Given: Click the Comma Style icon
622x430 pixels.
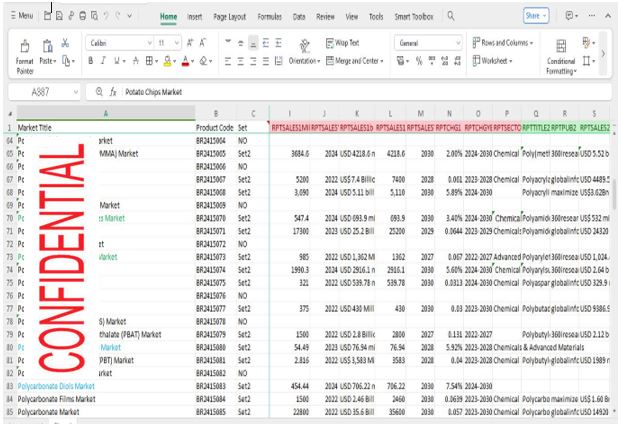Looking at the screenshot, I should [x=432, y=61].
